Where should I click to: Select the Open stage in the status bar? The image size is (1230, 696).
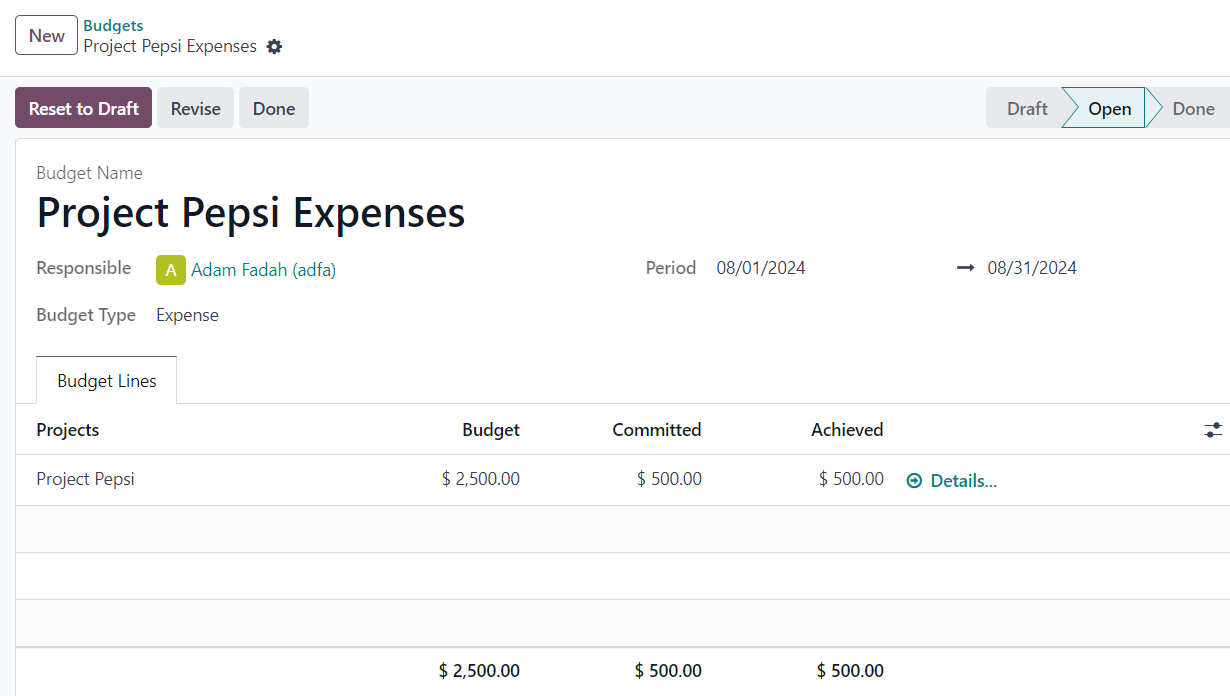click(x=1109, y=108)
